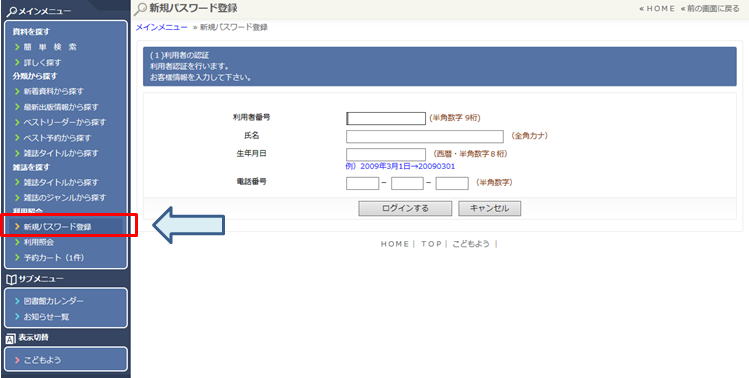
Task: Select 新規パスワード登録 in sidebar menu
Action: (57, 227)
